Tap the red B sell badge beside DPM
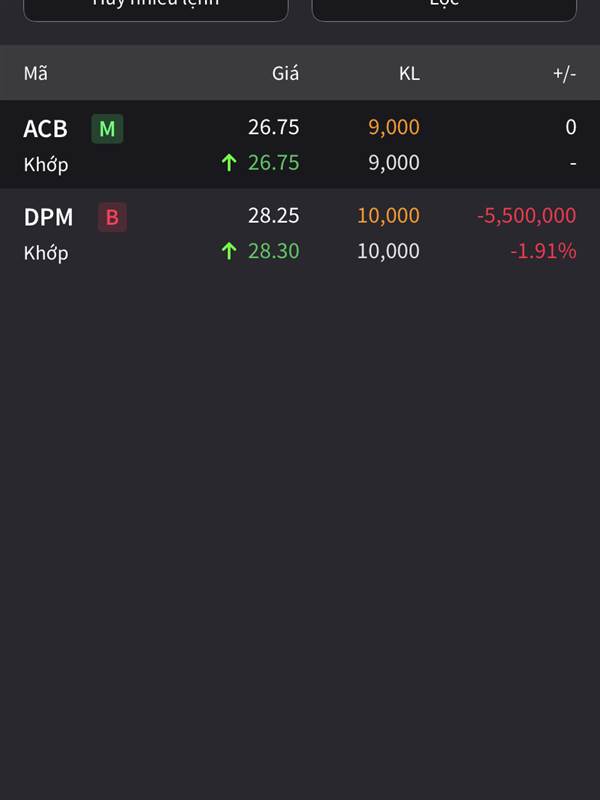This screenshot has width=600, height=800. (x=112, y=217)
